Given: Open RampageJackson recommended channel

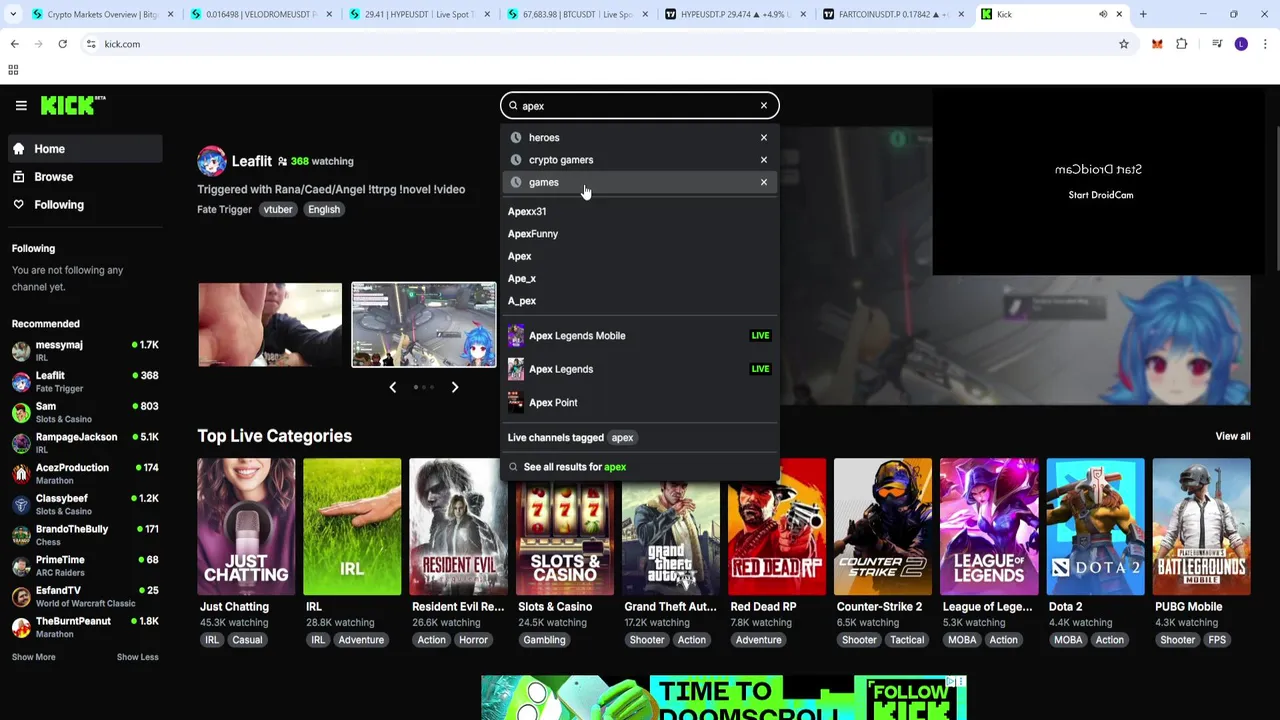Looking at the screenshot, I should pos(84,443).
